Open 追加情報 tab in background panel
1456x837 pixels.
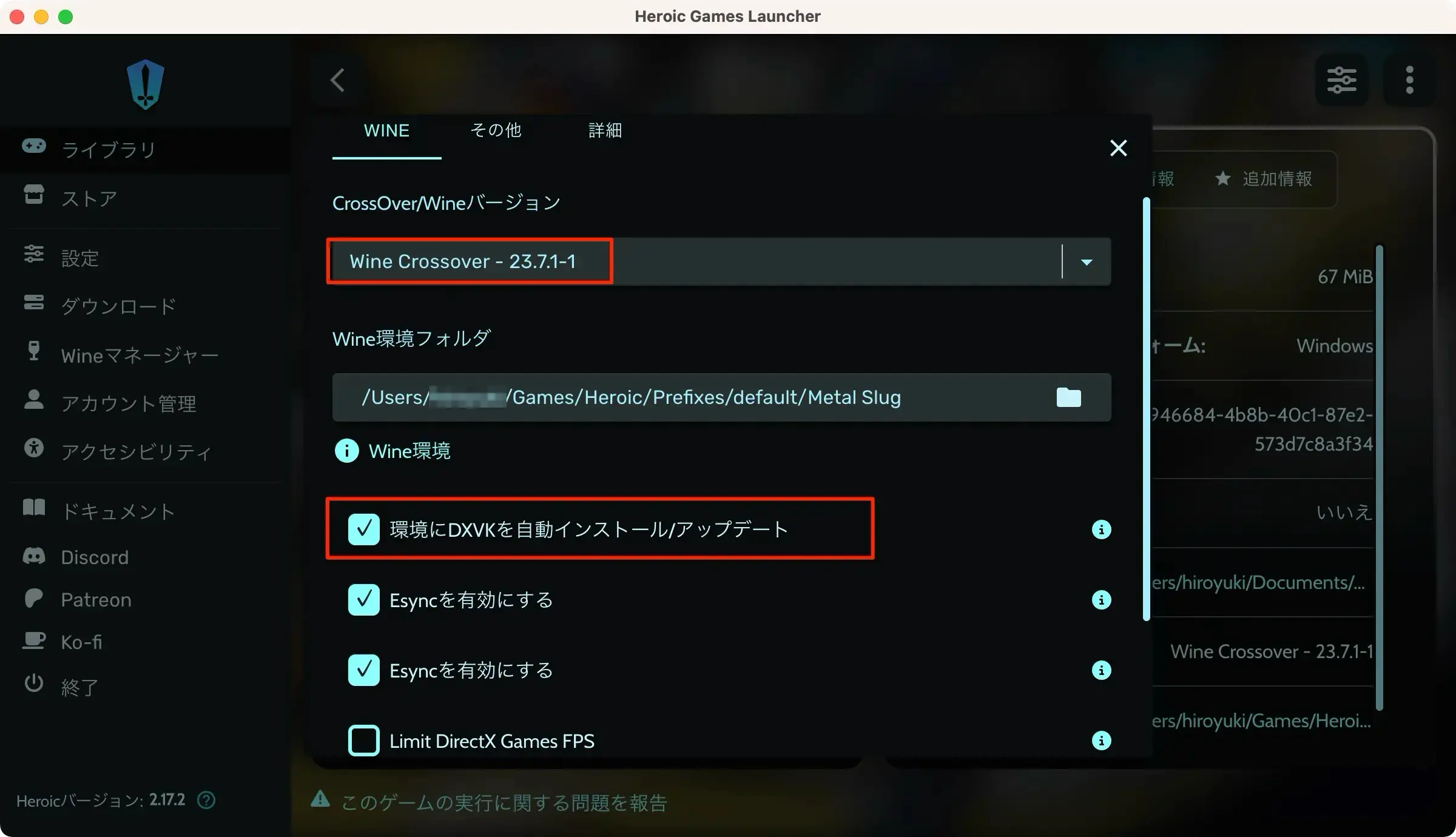1264,178
